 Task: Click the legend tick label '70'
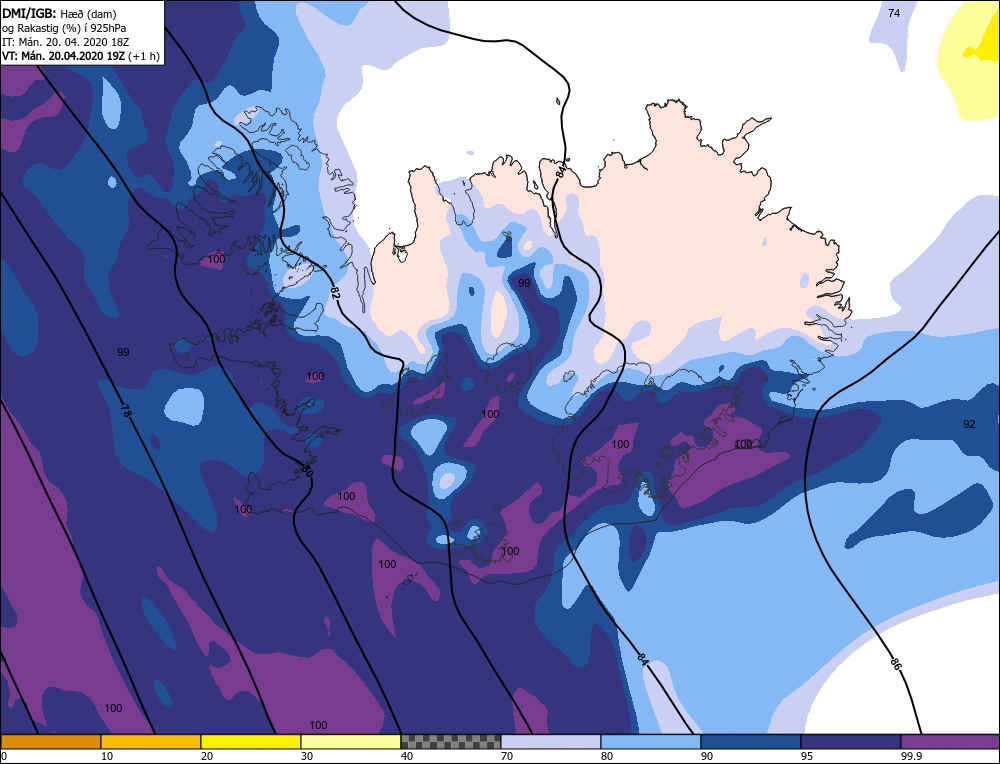click(x=507, y=756)
